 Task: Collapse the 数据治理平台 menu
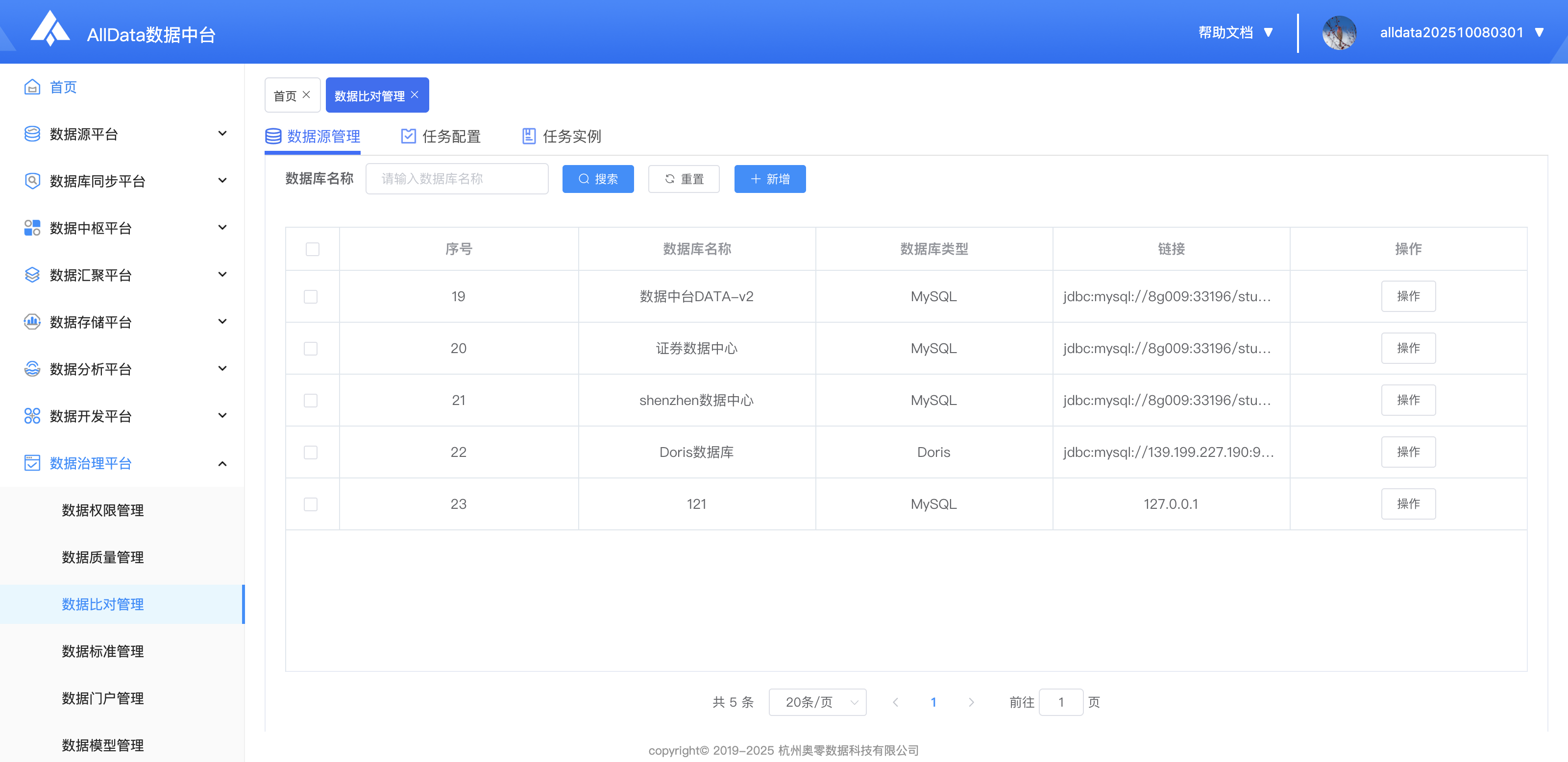[x=222, y=463]
